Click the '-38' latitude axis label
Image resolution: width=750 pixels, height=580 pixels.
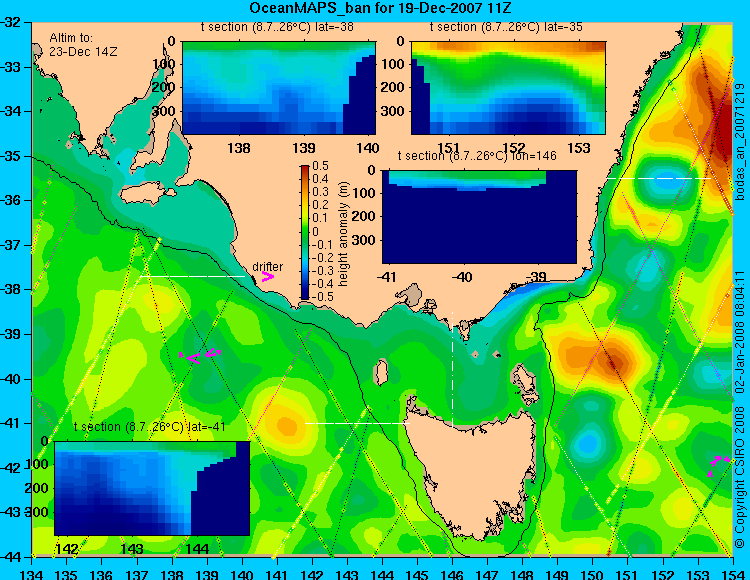pos(11,289)
